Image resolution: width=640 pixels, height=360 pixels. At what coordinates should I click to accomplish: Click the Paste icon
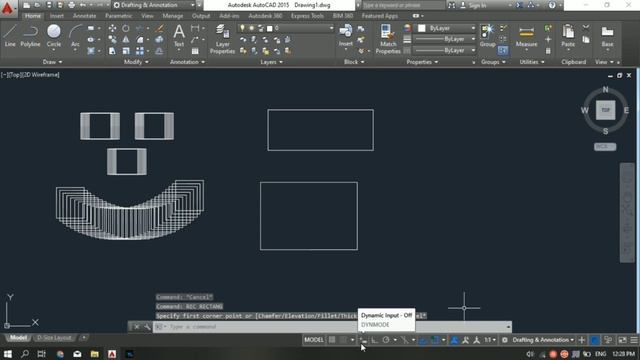[x=568, y=36]
